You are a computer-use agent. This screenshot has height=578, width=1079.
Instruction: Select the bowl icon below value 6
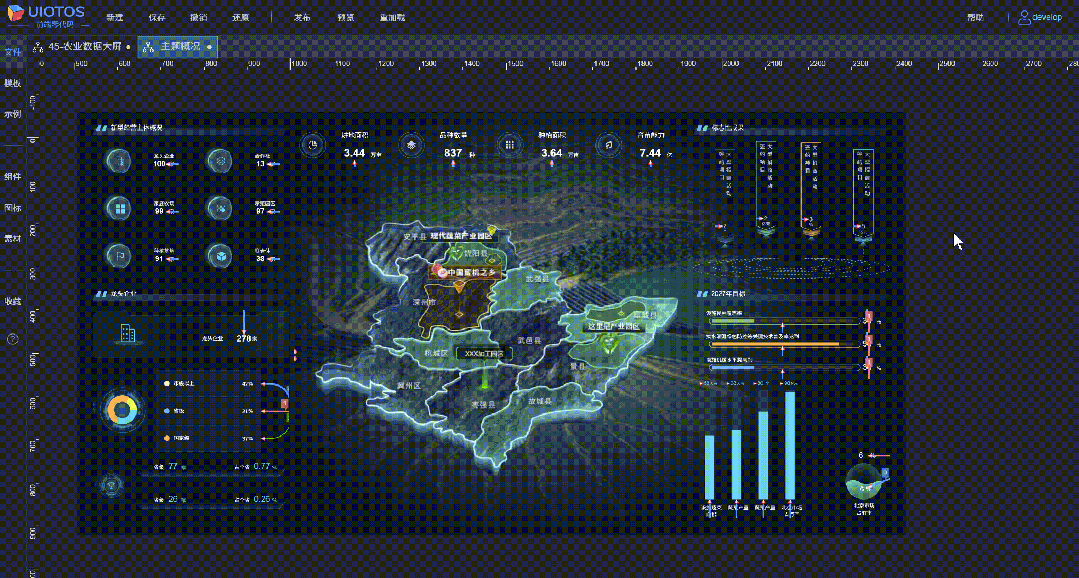point(865,482)
